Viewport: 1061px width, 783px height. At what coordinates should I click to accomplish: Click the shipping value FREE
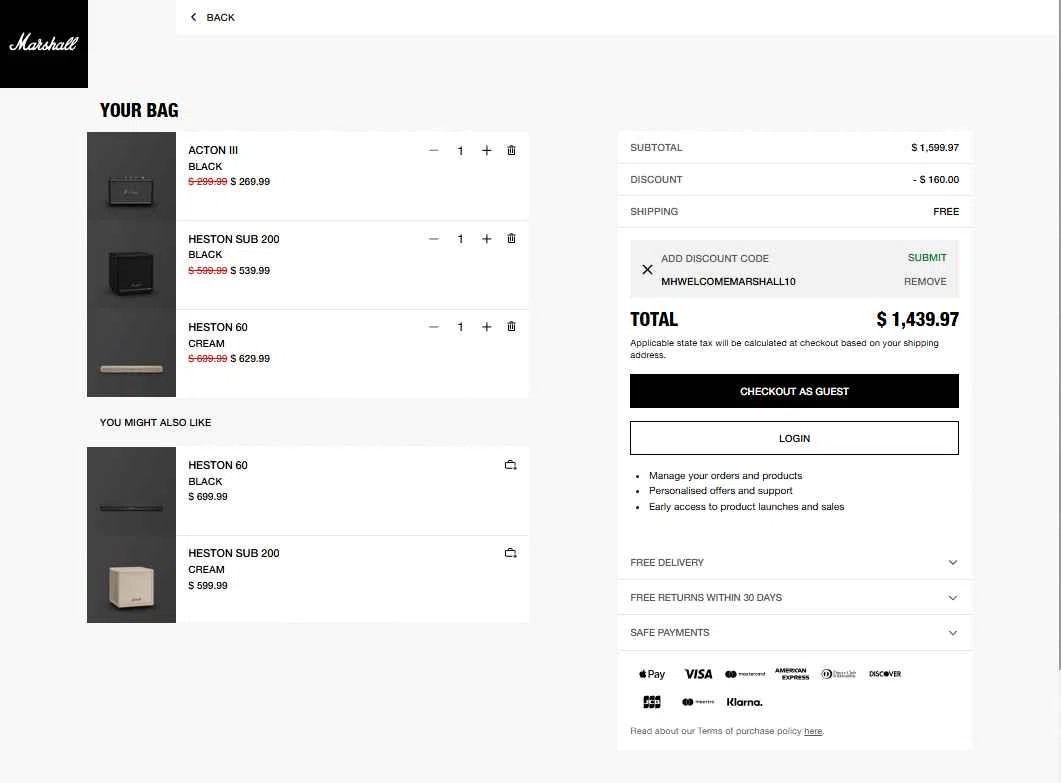[x=946, y=211]
